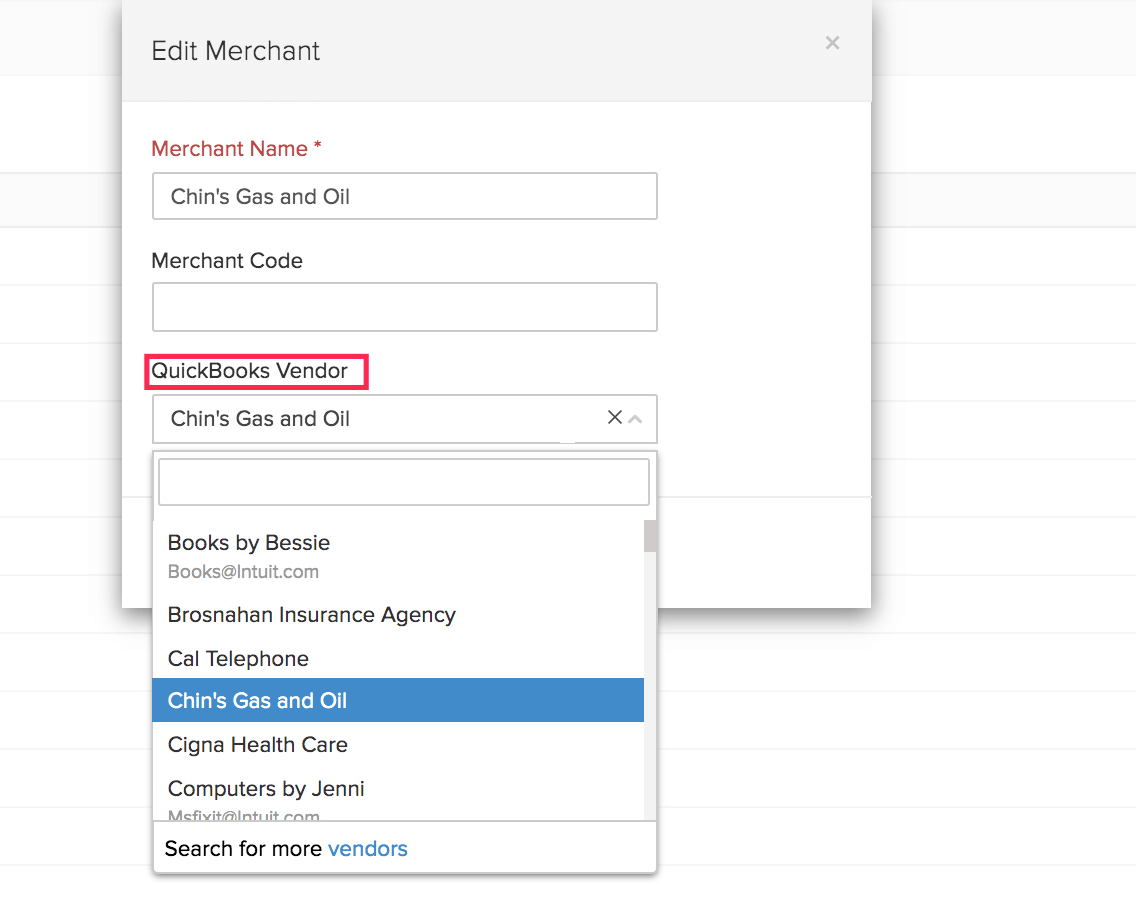Image resolution: width=1136 pixels, height=922 pixels.
Task: Open the vendors link to search more
Action: tap(368, 849)
